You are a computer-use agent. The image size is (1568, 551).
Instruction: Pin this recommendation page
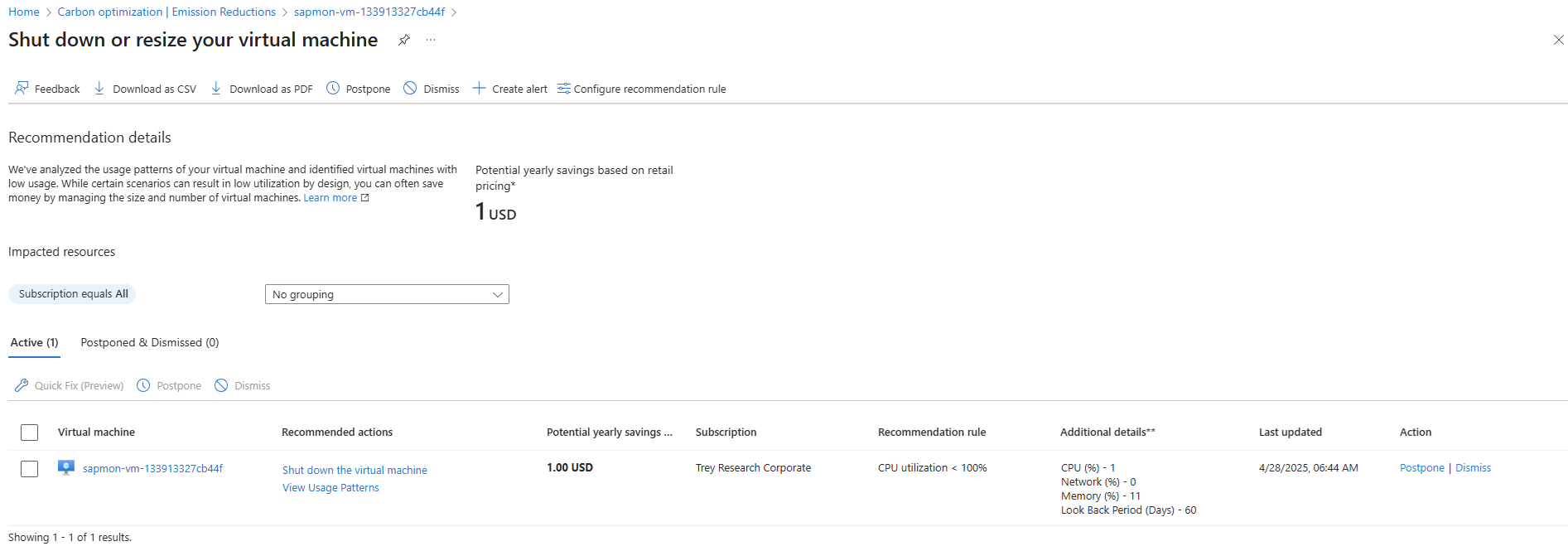pyautogui.click(x=404, y=40)
